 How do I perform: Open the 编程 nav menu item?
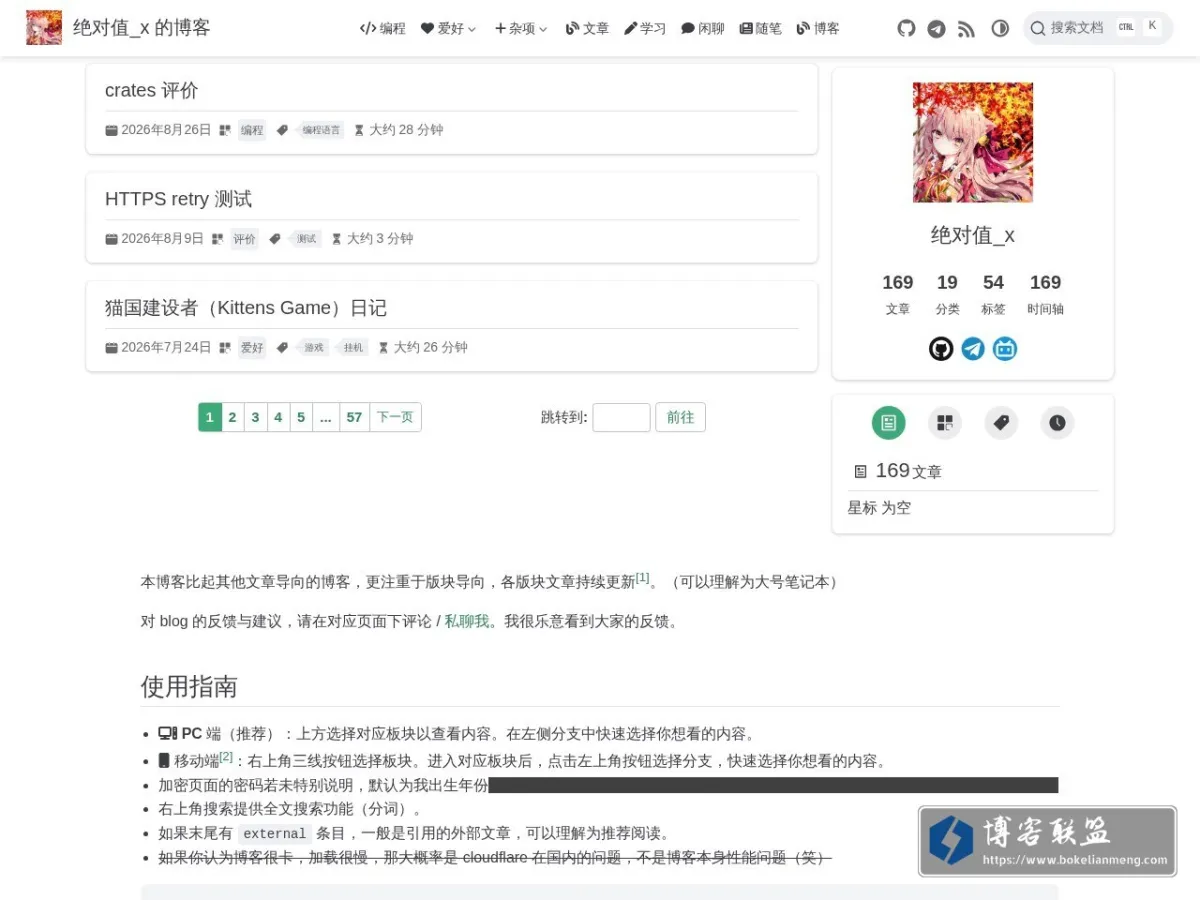tap(383, 28)
